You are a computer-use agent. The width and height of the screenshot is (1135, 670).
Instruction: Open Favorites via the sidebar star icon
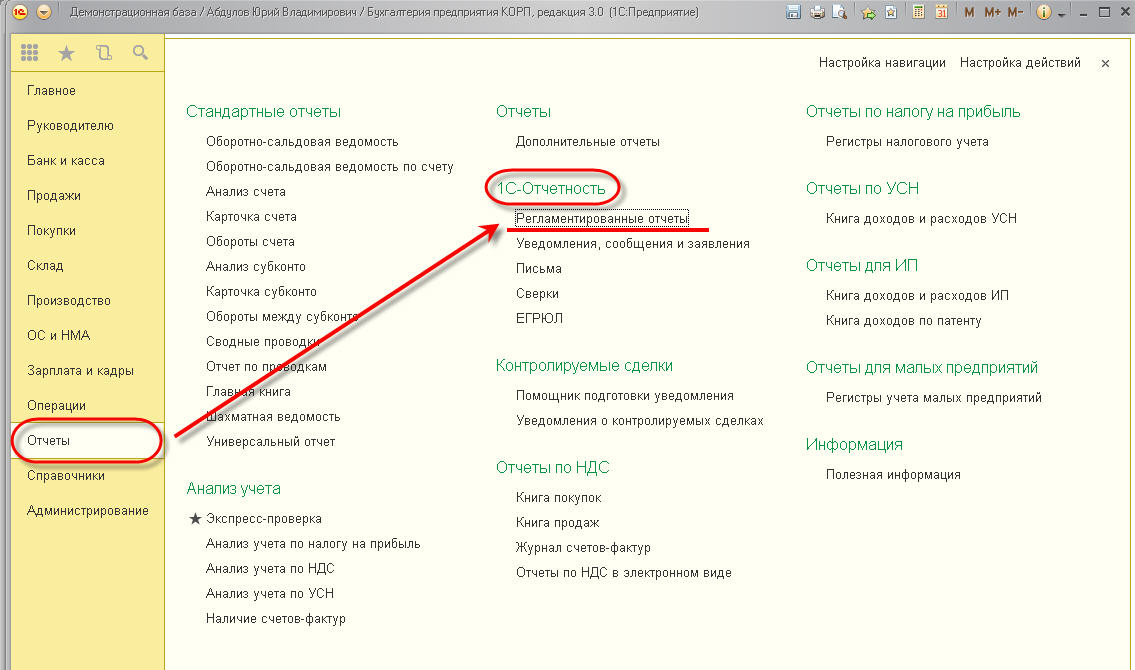[67, 53]
